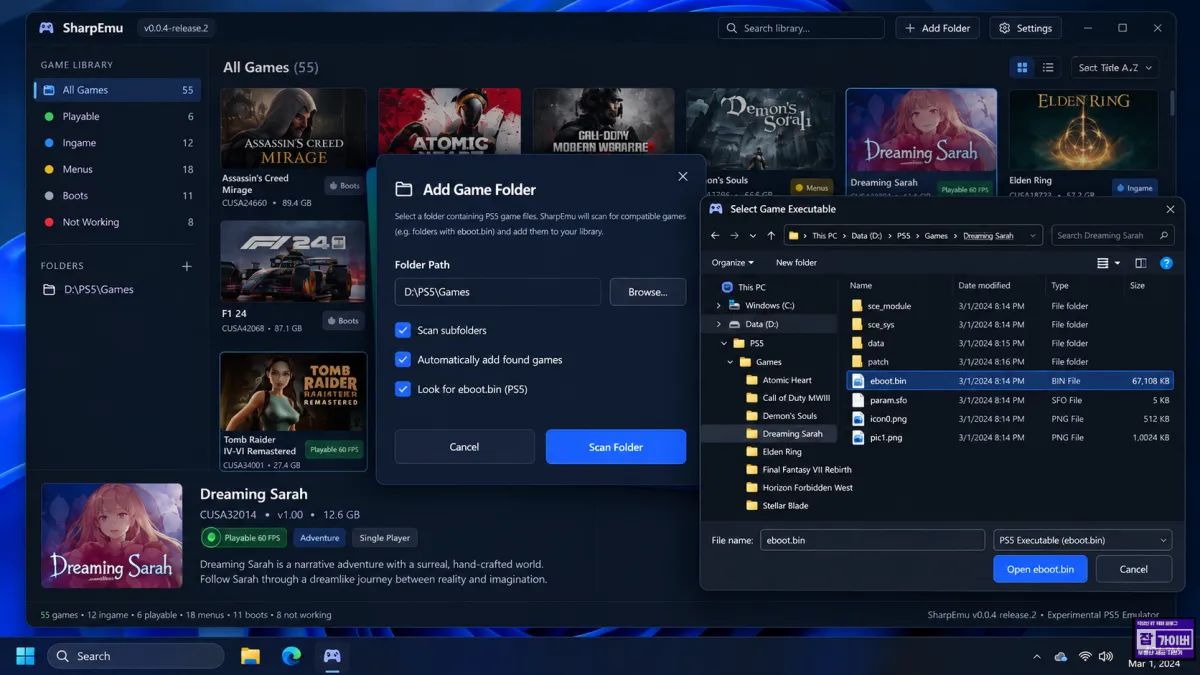
Task: Click the Search Dreaming Sarah field
Action: [x=1112, y=236]
